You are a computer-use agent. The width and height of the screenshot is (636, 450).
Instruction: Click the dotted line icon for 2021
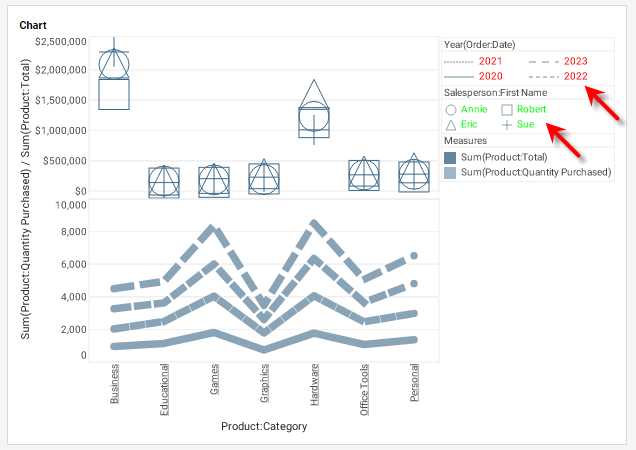pyautogui.click(x=458, y=62)
